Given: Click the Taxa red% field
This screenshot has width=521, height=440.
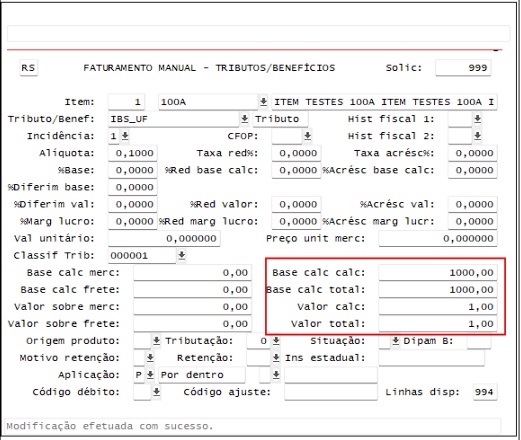Looking at the screenshot, I should (x=296, y=153).
